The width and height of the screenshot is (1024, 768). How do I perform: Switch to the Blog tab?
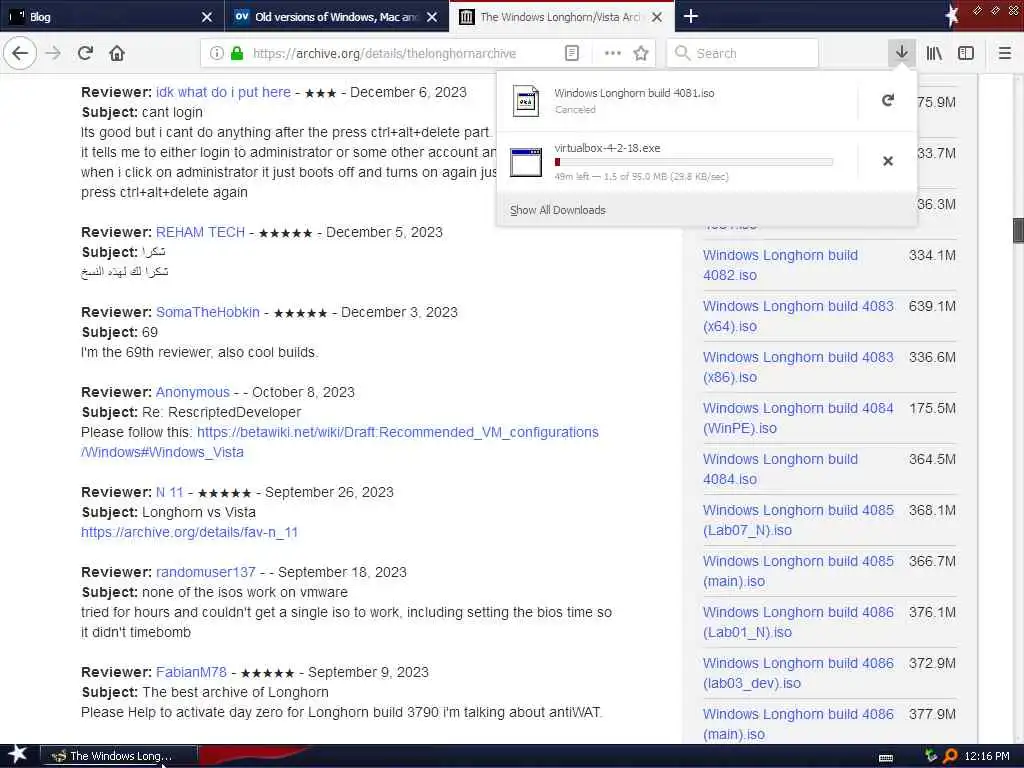(x=111, y=17)
